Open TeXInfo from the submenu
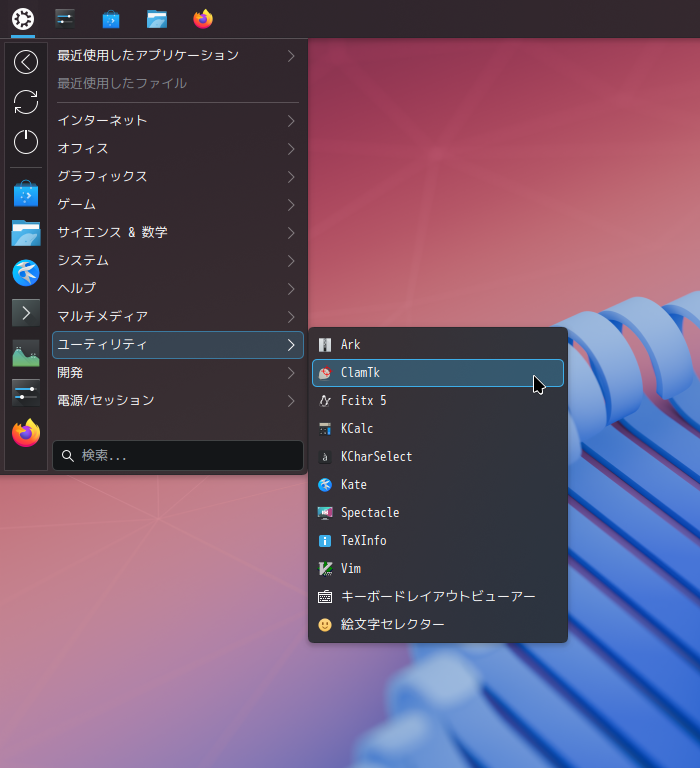 click(x=438, y=541)
